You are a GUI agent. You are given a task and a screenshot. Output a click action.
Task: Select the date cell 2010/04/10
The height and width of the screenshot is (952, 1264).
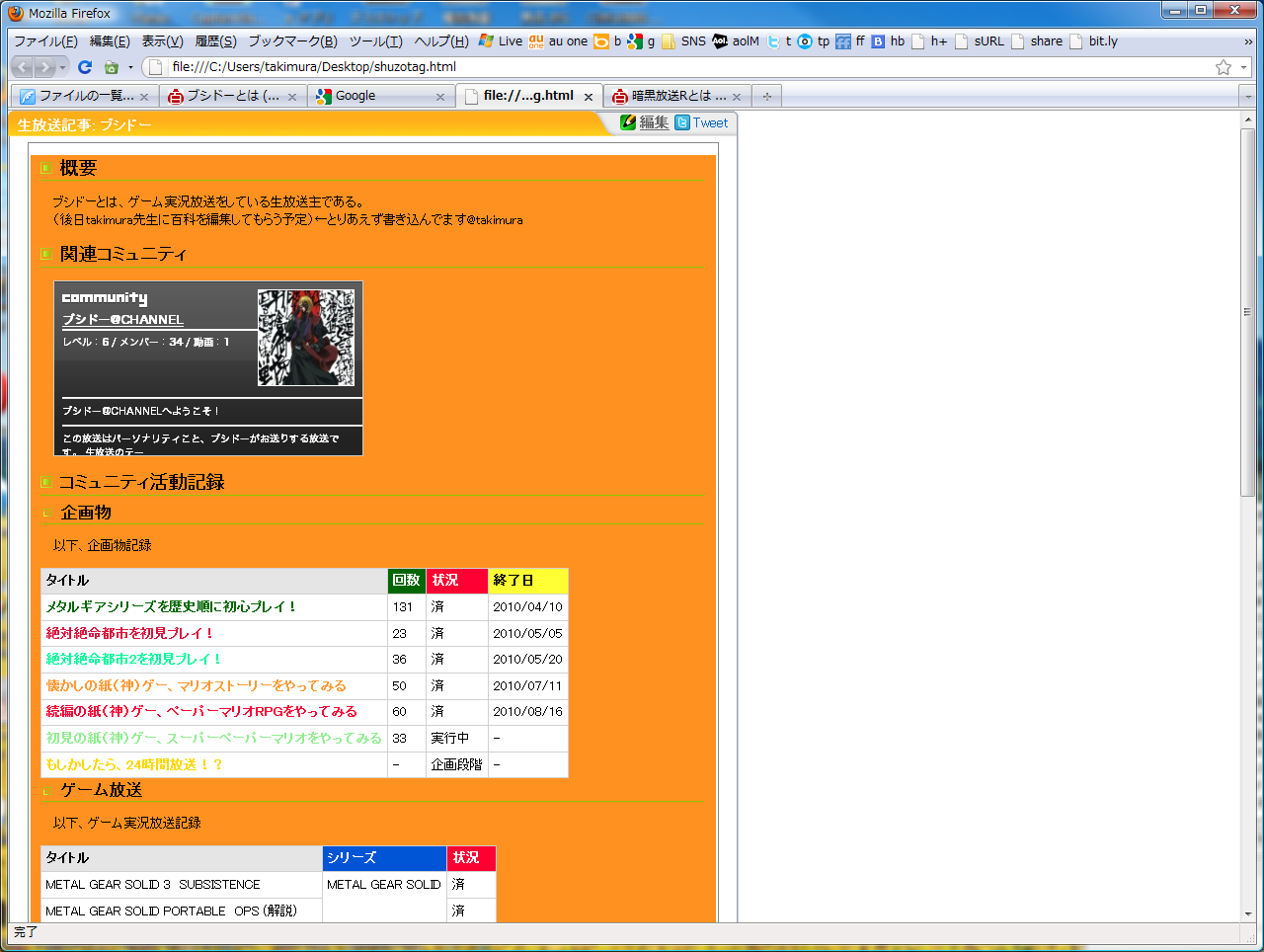tap(528, 606)
